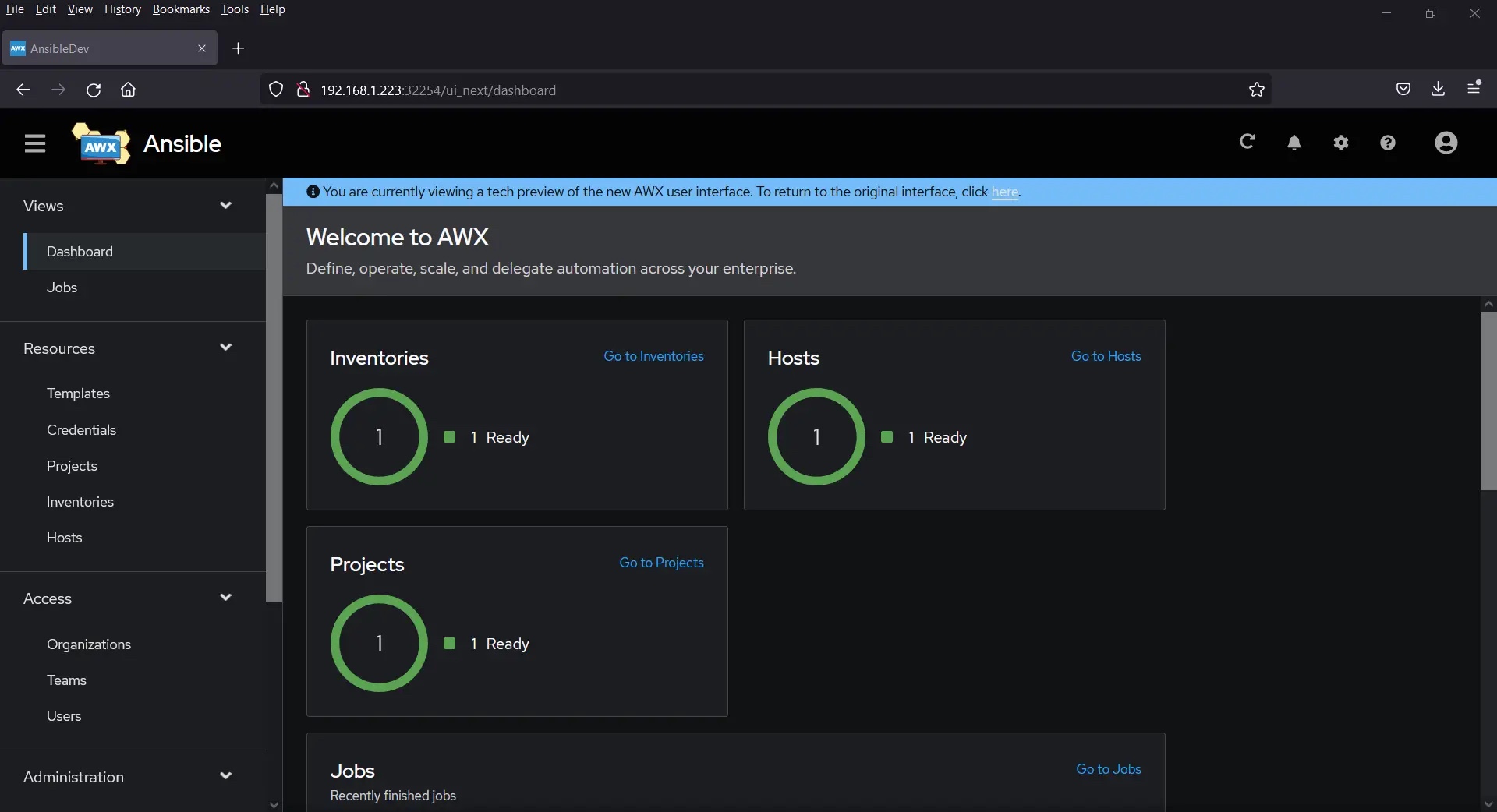This screenshot has height=812, width=1497.
Task: Bookmark this page via the star icon
Action: (1257, 89)
